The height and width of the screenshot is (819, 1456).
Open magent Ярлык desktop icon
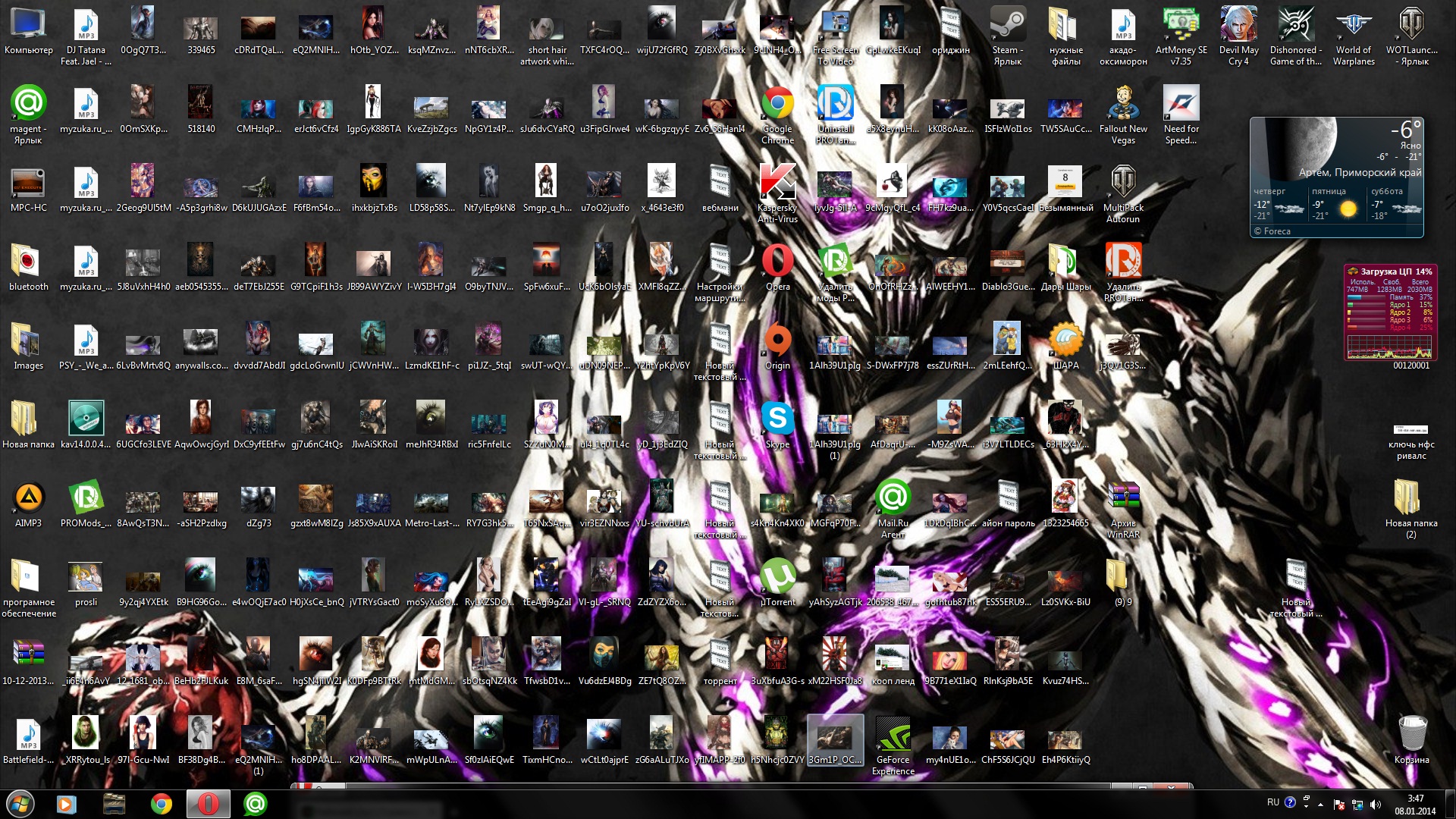tap(29, 116)
